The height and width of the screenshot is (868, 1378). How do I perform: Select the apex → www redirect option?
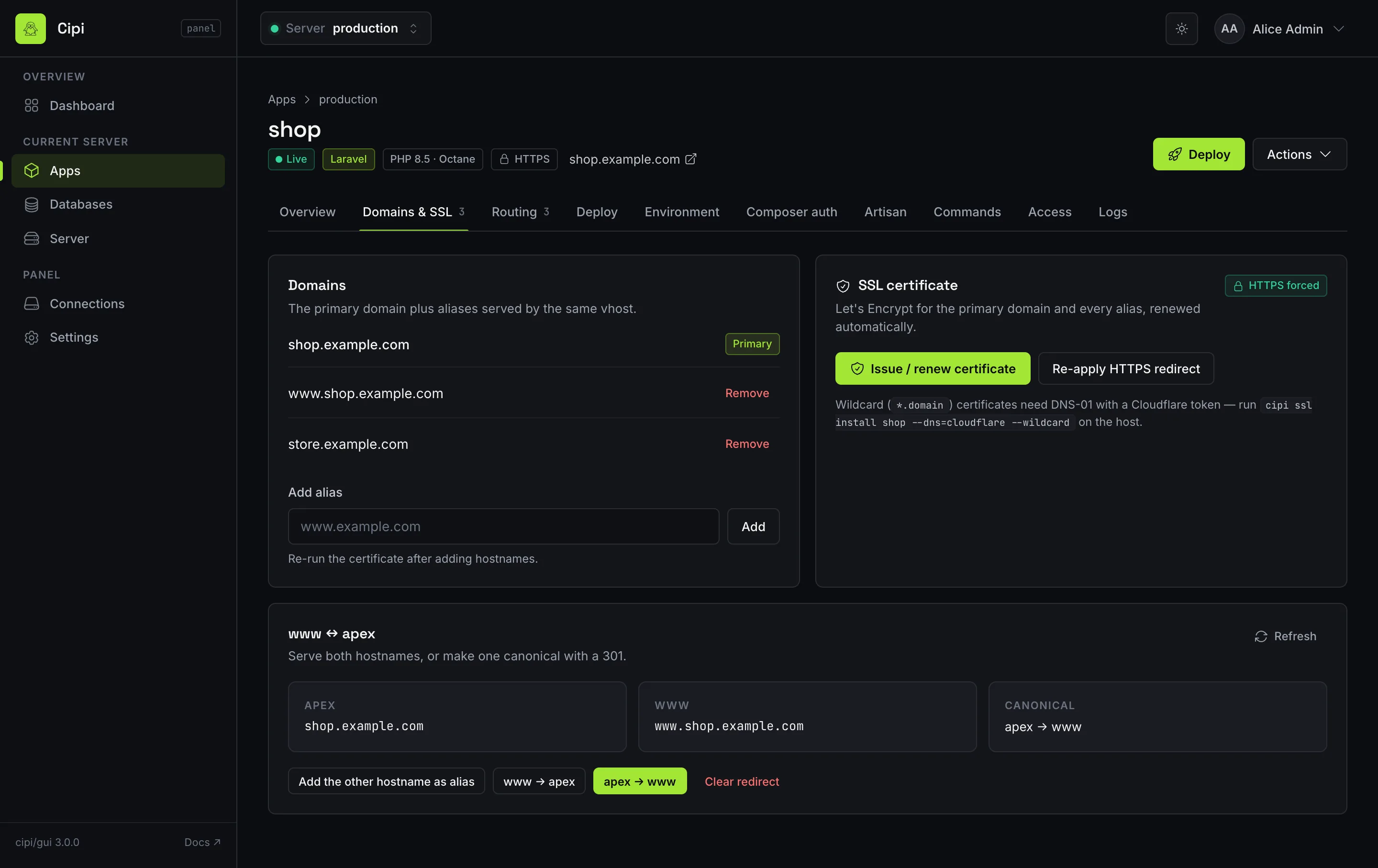640,781
